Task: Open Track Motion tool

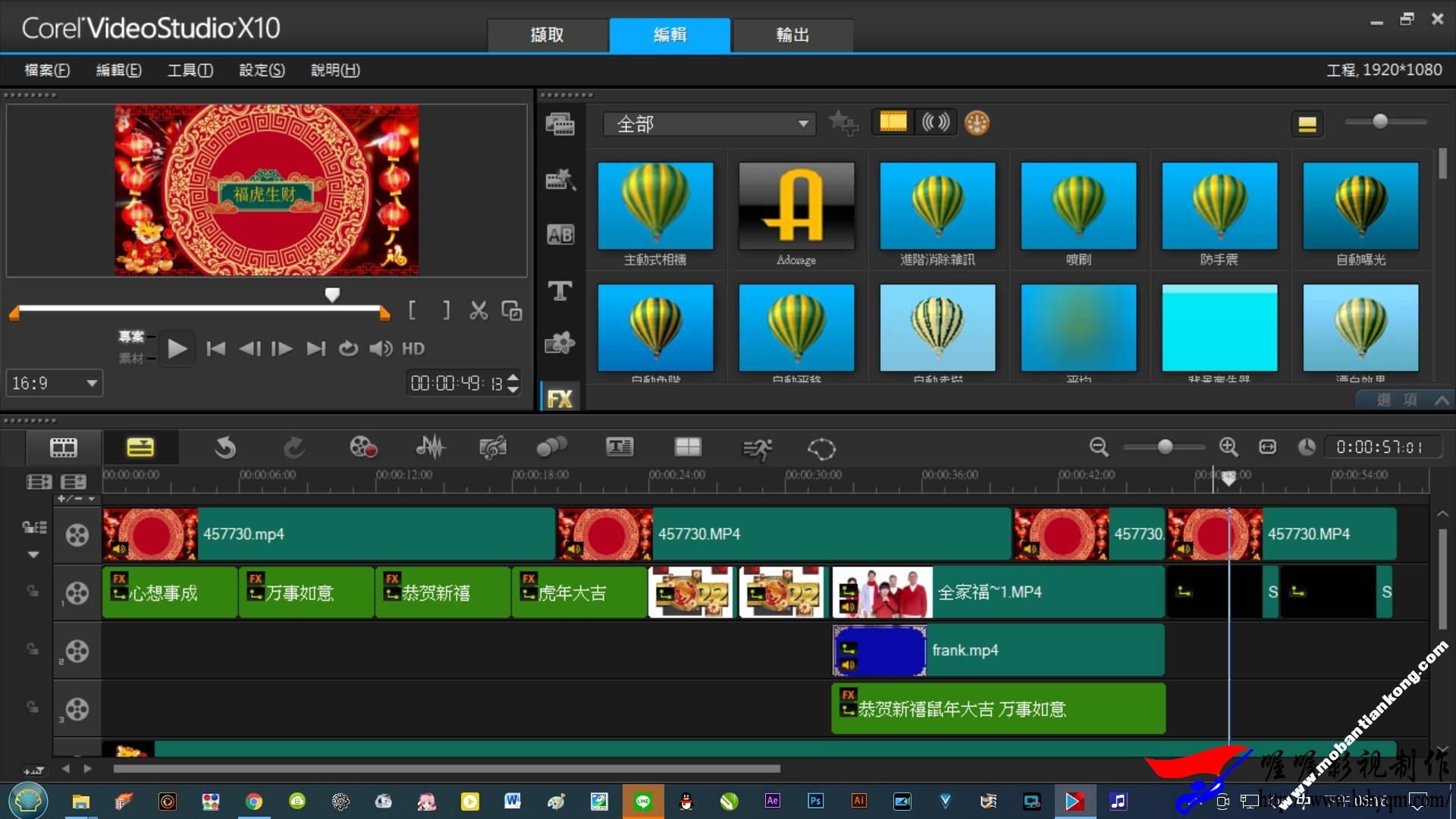Action: pyautogui.click(x=551, y=447)
